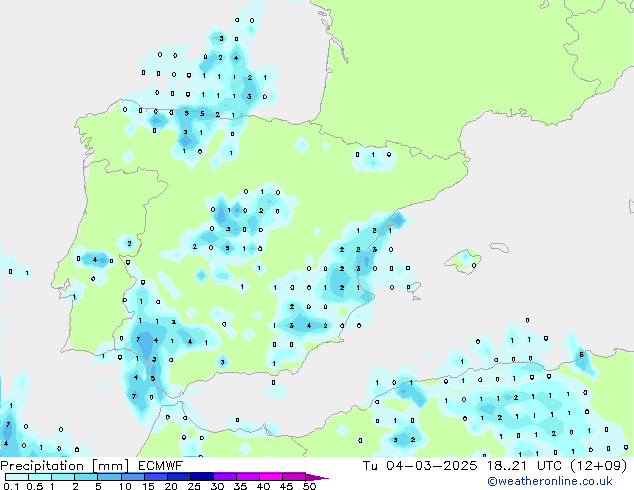This screenshot has width=634, height=490.
Task: Click the '0.5' legend scale label
Action: (x=35, y=486)
